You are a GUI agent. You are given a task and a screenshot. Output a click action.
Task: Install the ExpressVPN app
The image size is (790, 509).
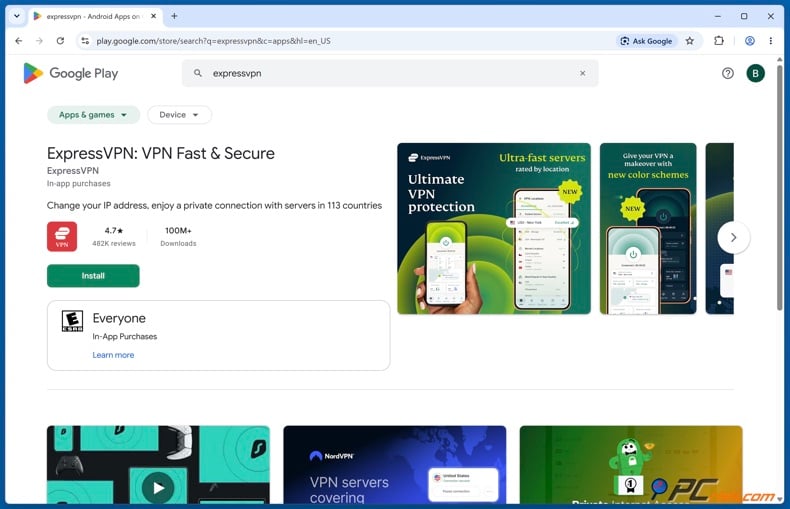pos(93,276)
